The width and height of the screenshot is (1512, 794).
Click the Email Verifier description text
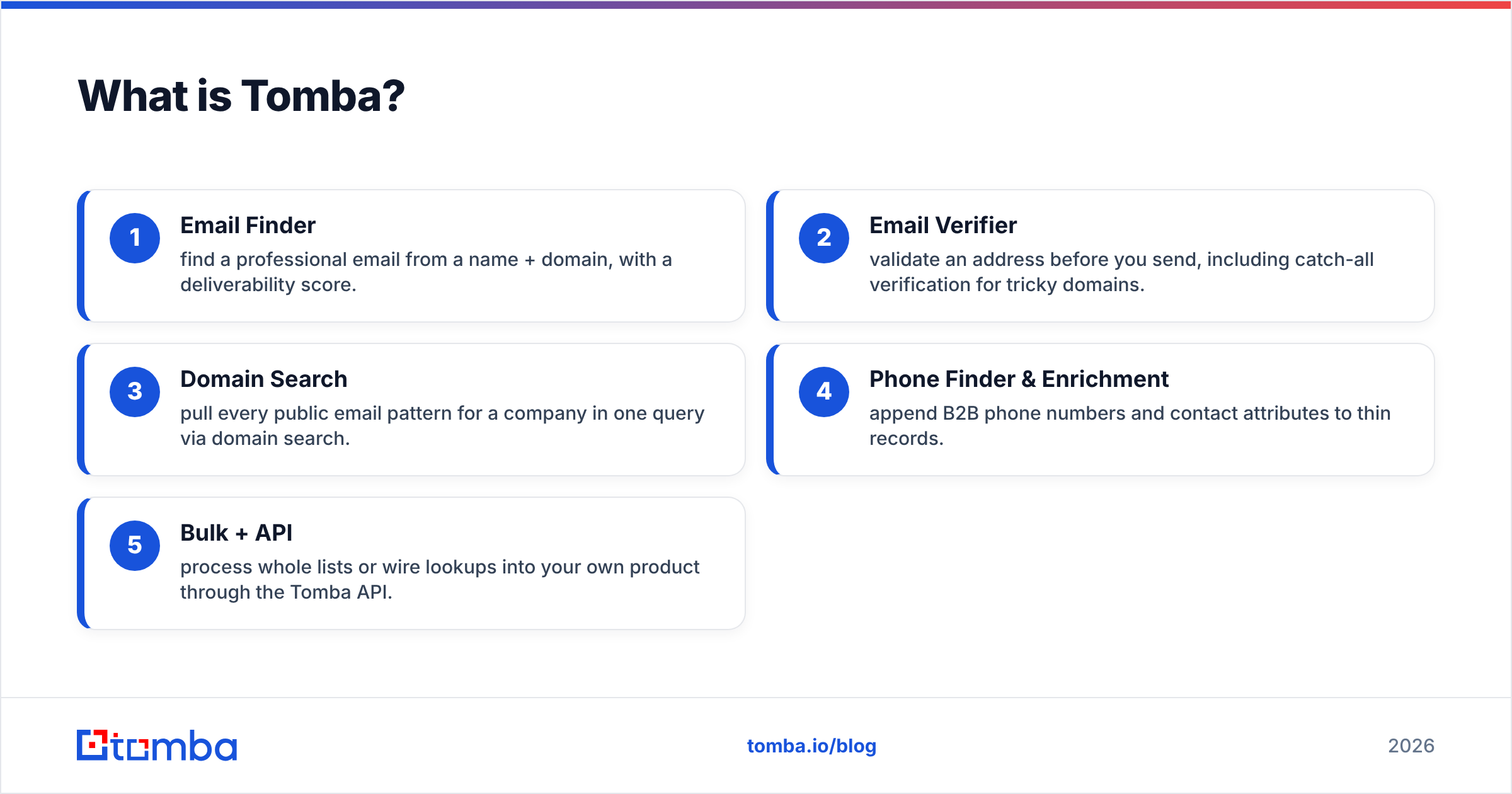click(1121, 272)
